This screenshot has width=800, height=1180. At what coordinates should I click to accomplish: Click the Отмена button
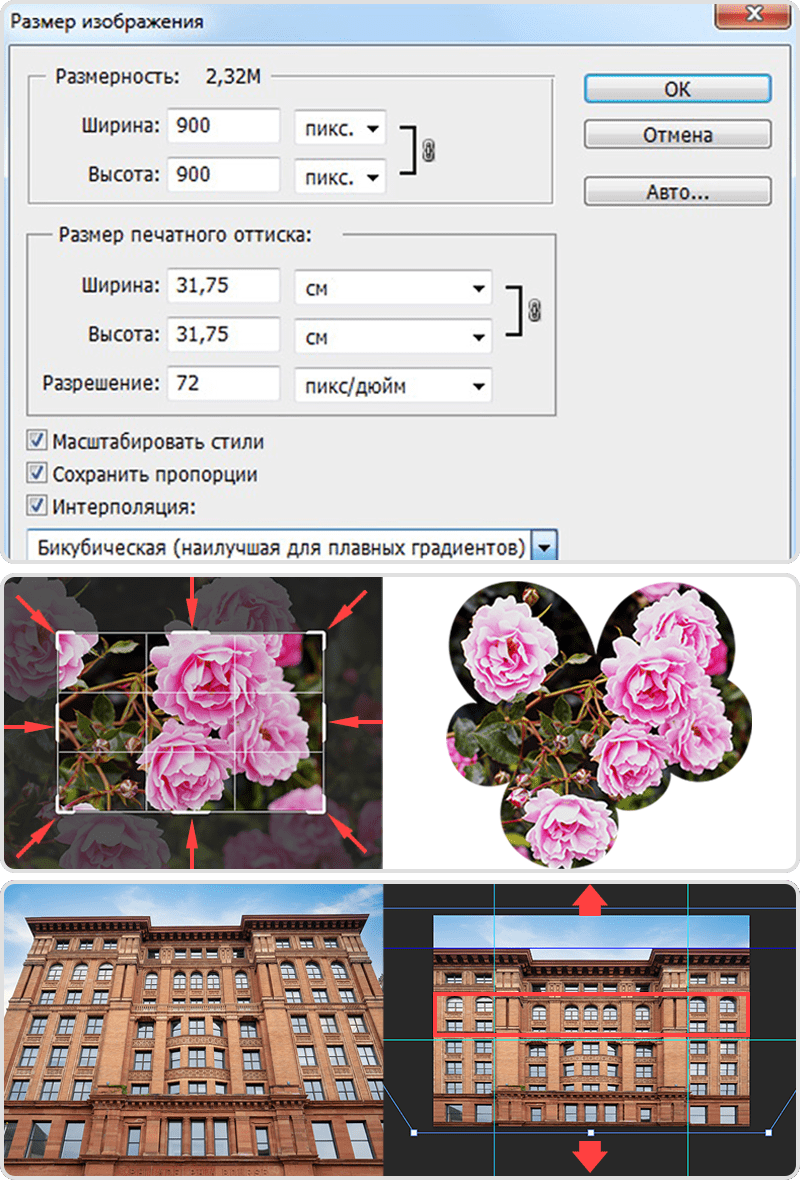pyautogui.click(x=677, y=134)
